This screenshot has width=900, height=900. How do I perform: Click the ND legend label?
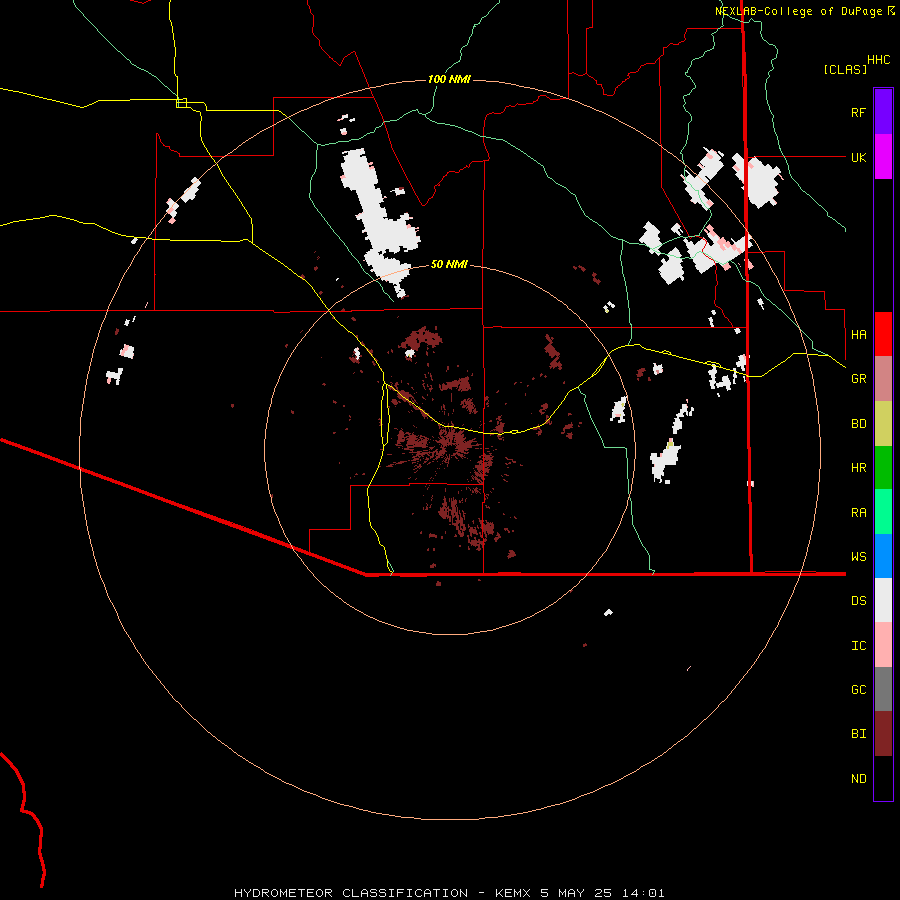tap(858, 779)
